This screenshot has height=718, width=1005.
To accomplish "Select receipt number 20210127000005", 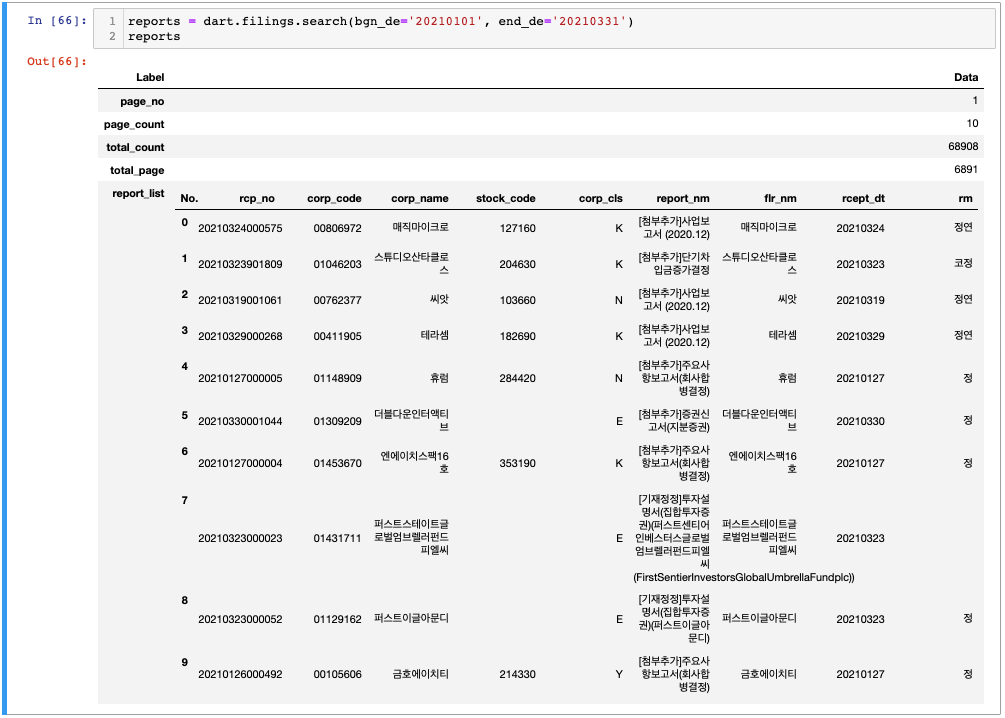I will pyautogui.click(x=240, y=378).
